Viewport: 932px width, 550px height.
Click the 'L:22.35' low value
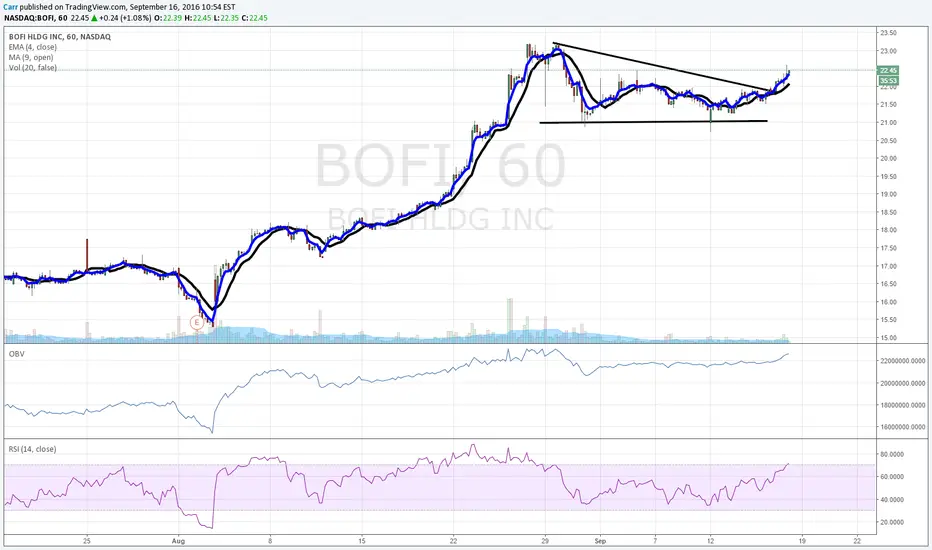pos(226,18)
